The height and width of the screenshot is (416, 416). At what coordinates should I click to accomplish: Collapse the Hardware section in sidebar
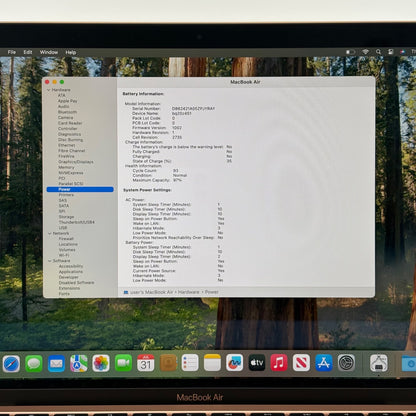(49, 90)
